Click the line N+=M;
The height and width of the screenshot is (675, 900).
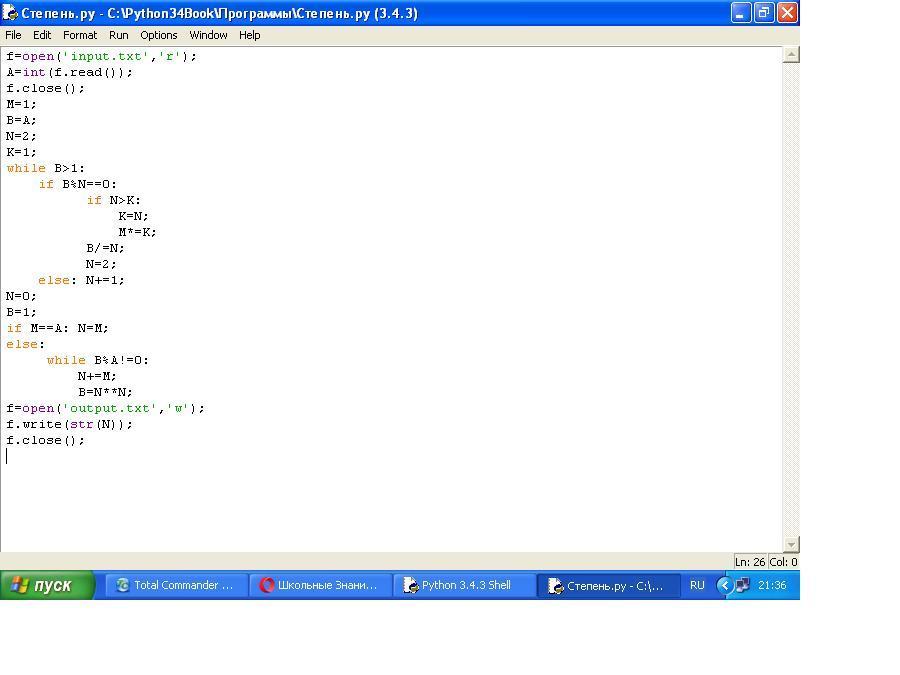pyautogui.click(x=97, y=377)
